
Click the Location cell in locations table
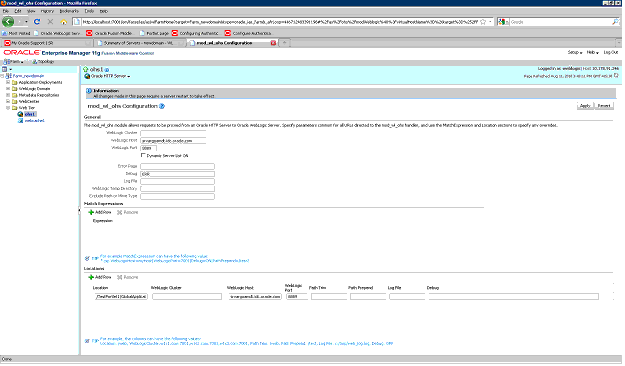click(x=121, y=297)
